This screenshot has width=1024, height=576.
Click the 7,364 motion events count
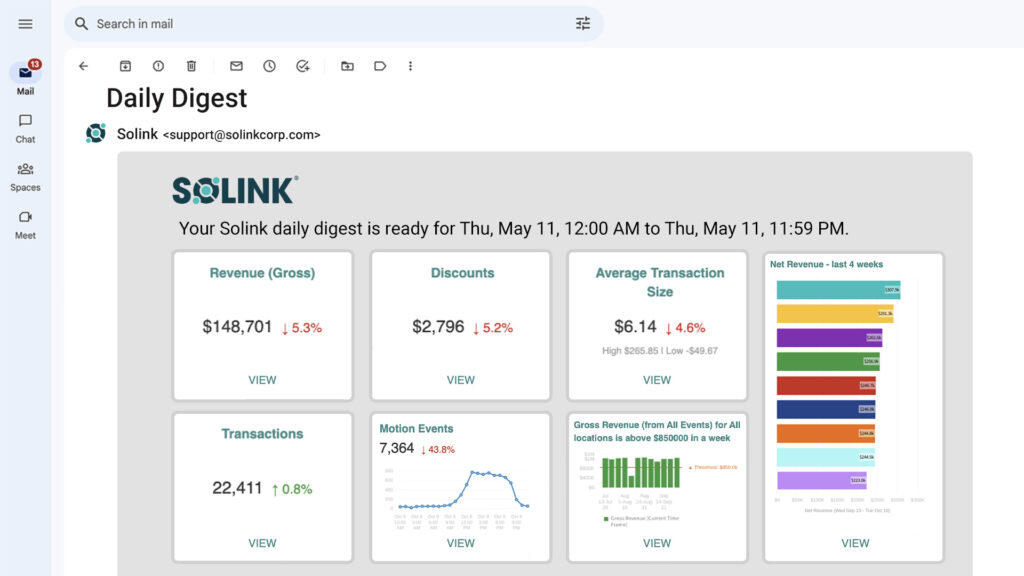396,448
